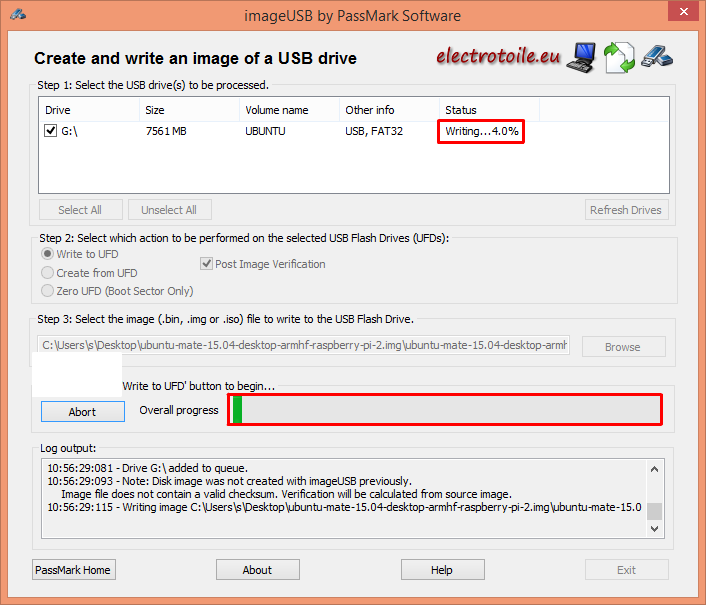This screenshot has height=605, width=706.
Task: Click the 'USB, FAT32' info cell
Action: click(374, 131)
